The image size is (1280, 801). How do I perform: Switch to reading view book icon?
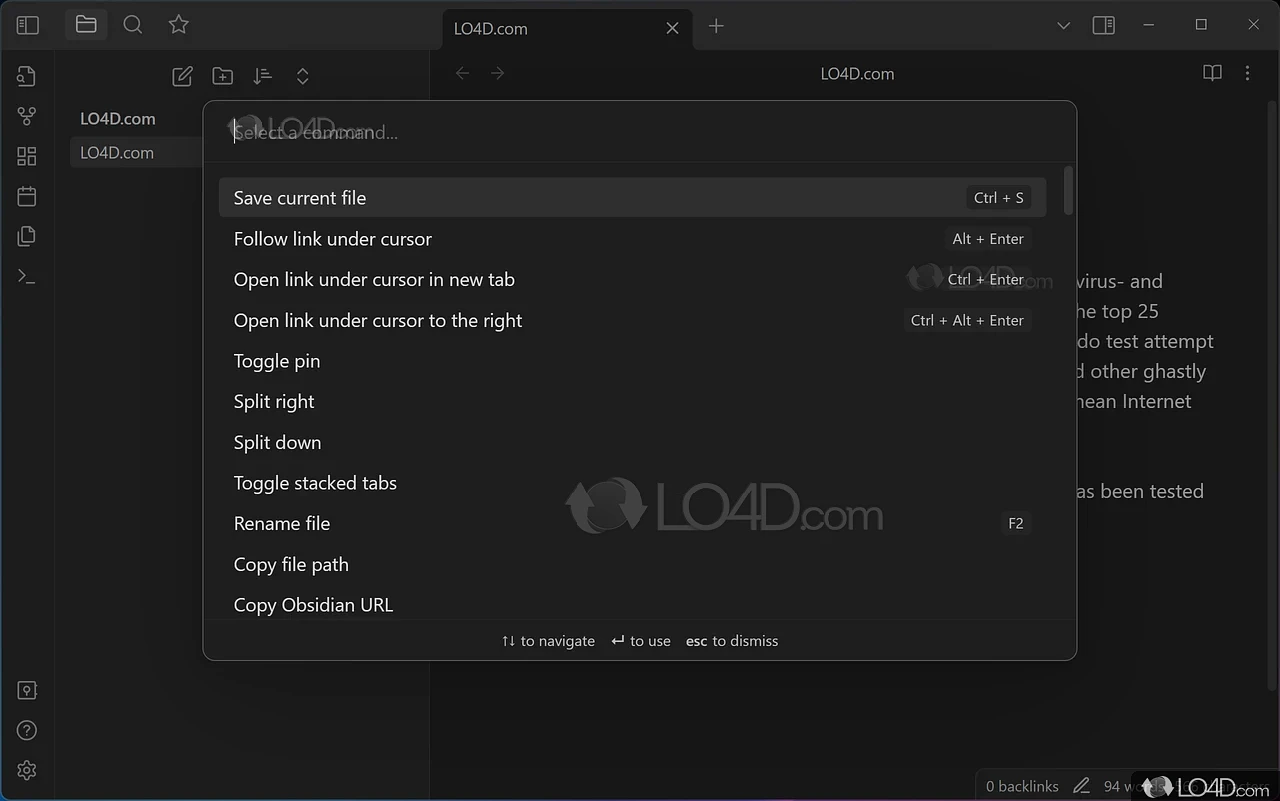pos(1212,73)
